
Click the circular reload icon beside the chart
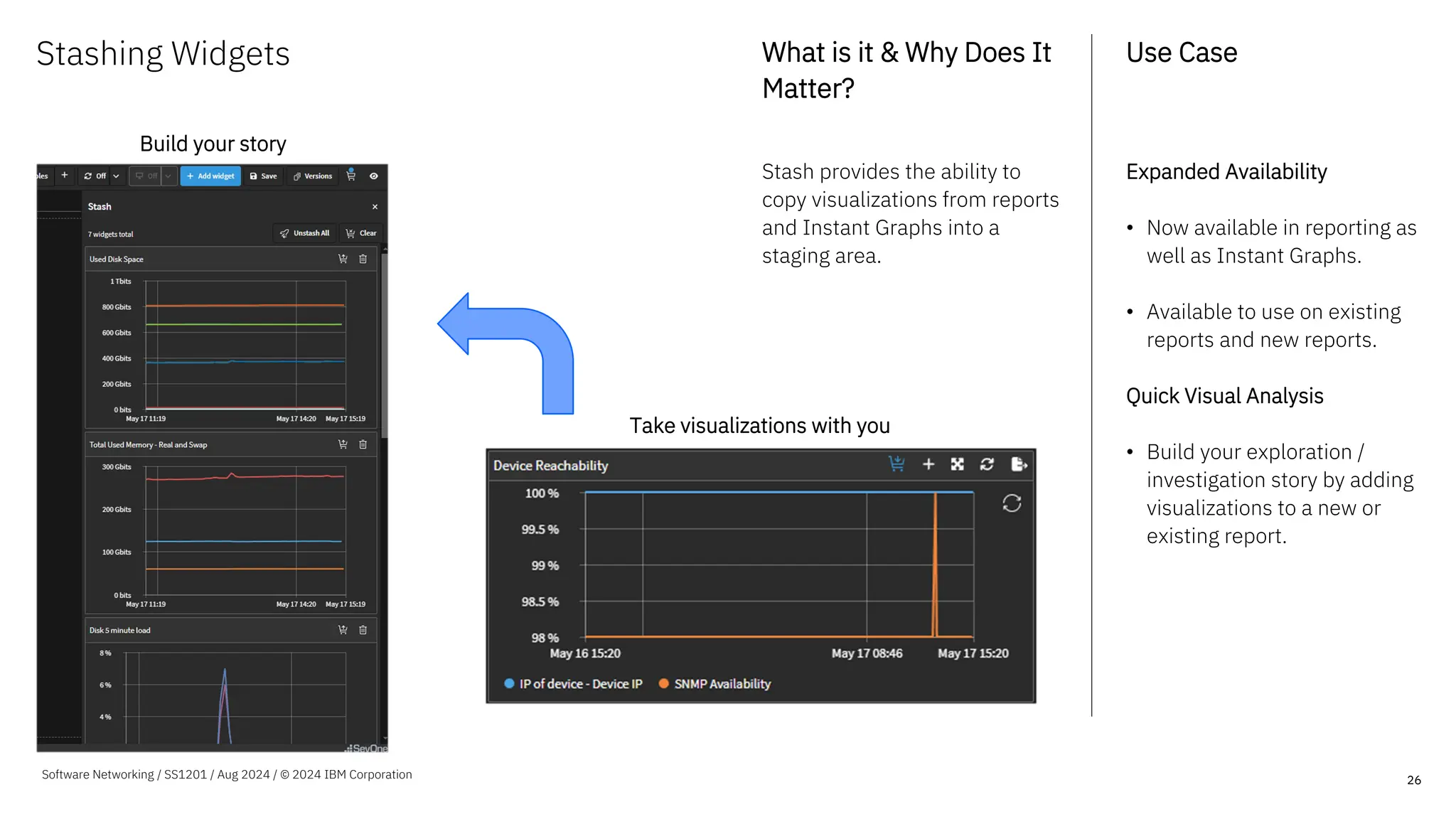pos(1012,503)
